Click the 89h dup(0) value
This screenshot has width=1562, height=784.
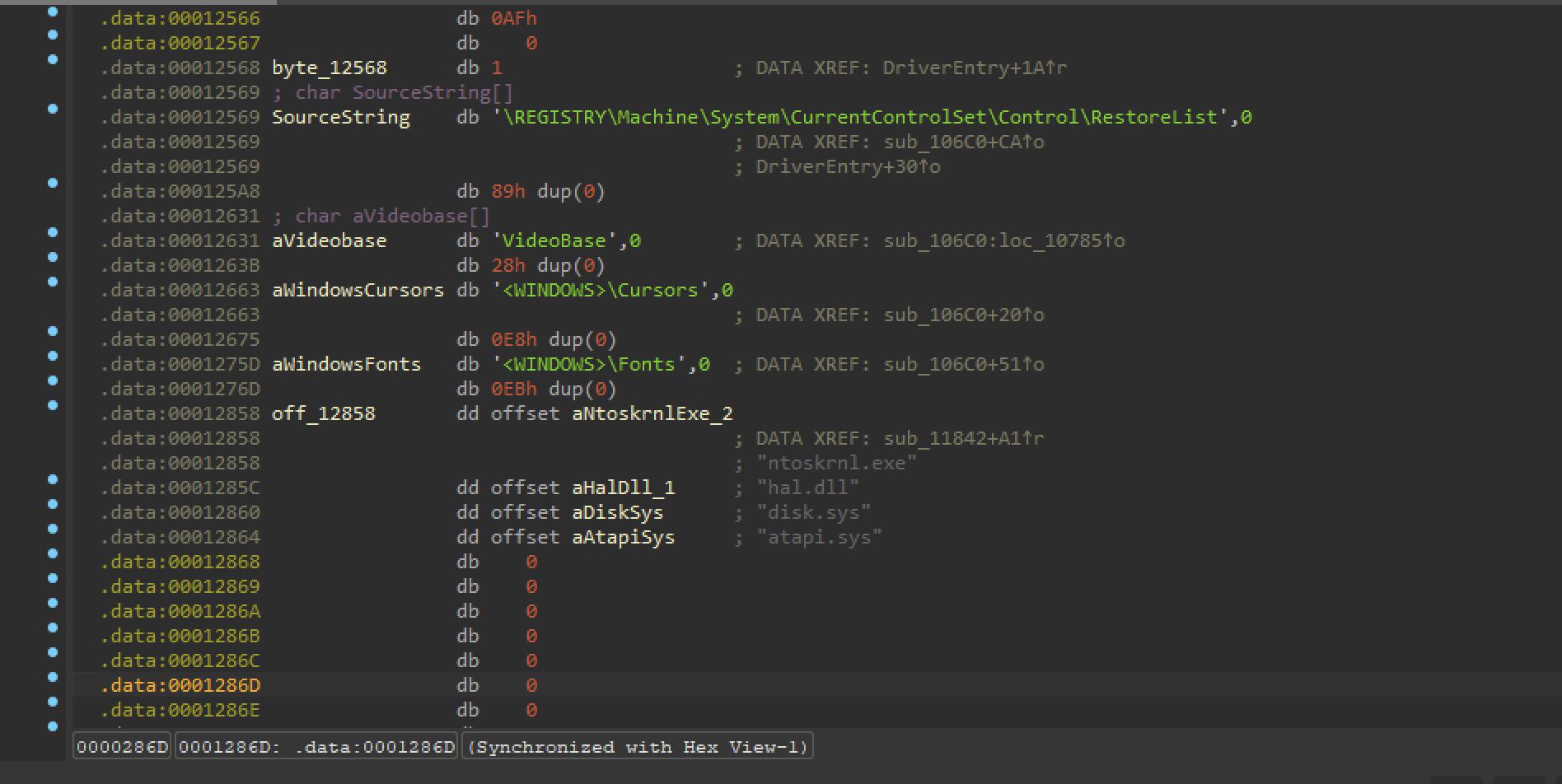coord(548,191)
